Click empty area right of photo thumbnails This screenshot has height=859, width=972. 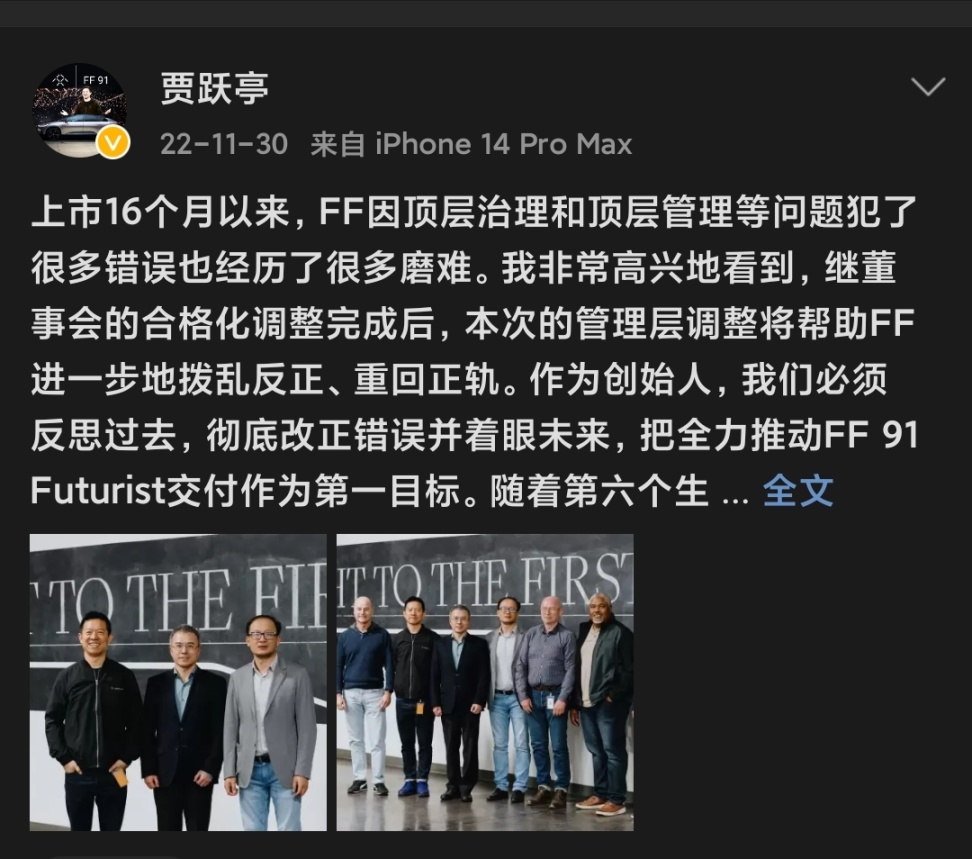pos(800,682)
